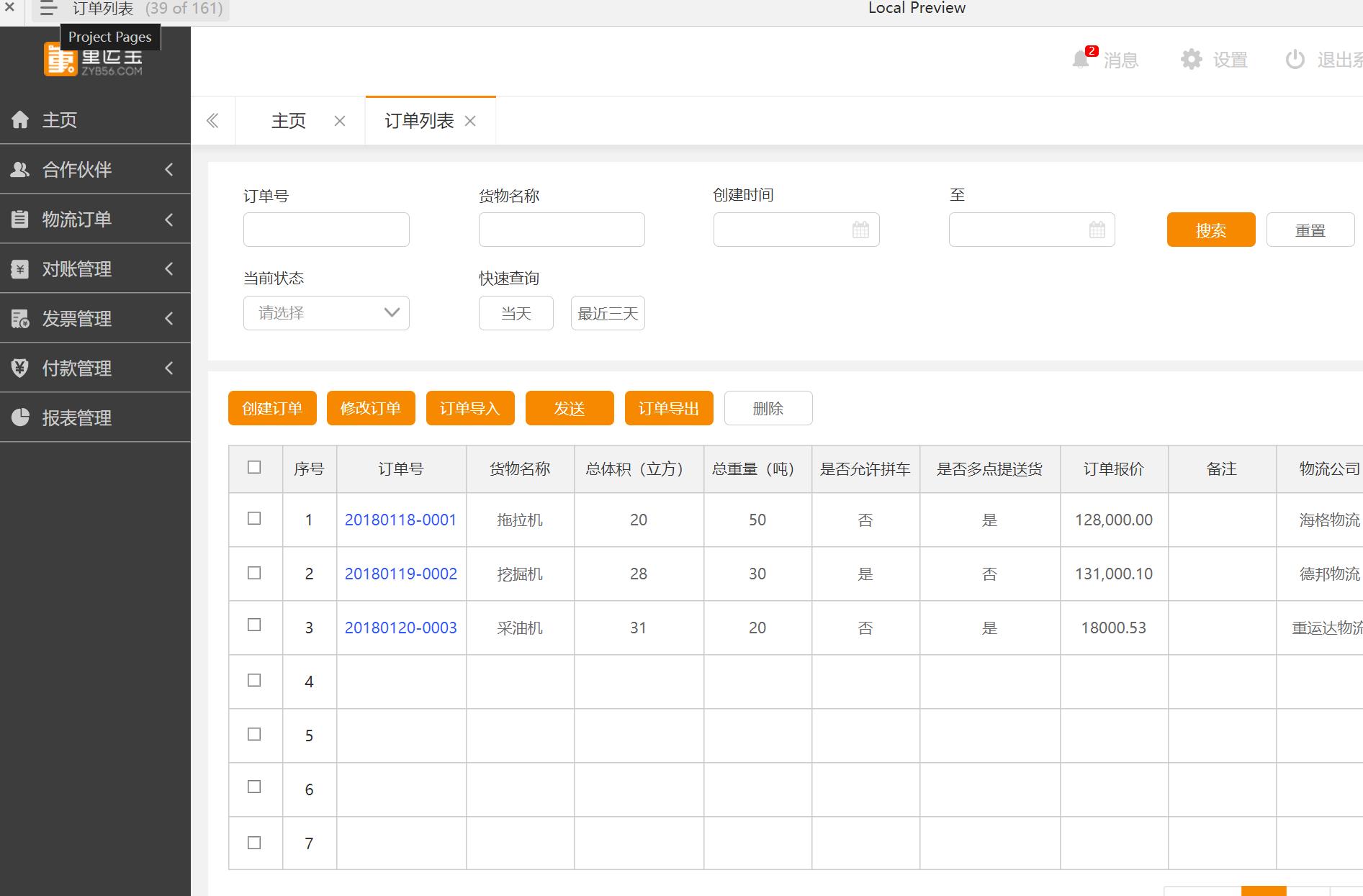Close the preview with the top-left X
1363x896 pixels.
[x=10, y=8]
